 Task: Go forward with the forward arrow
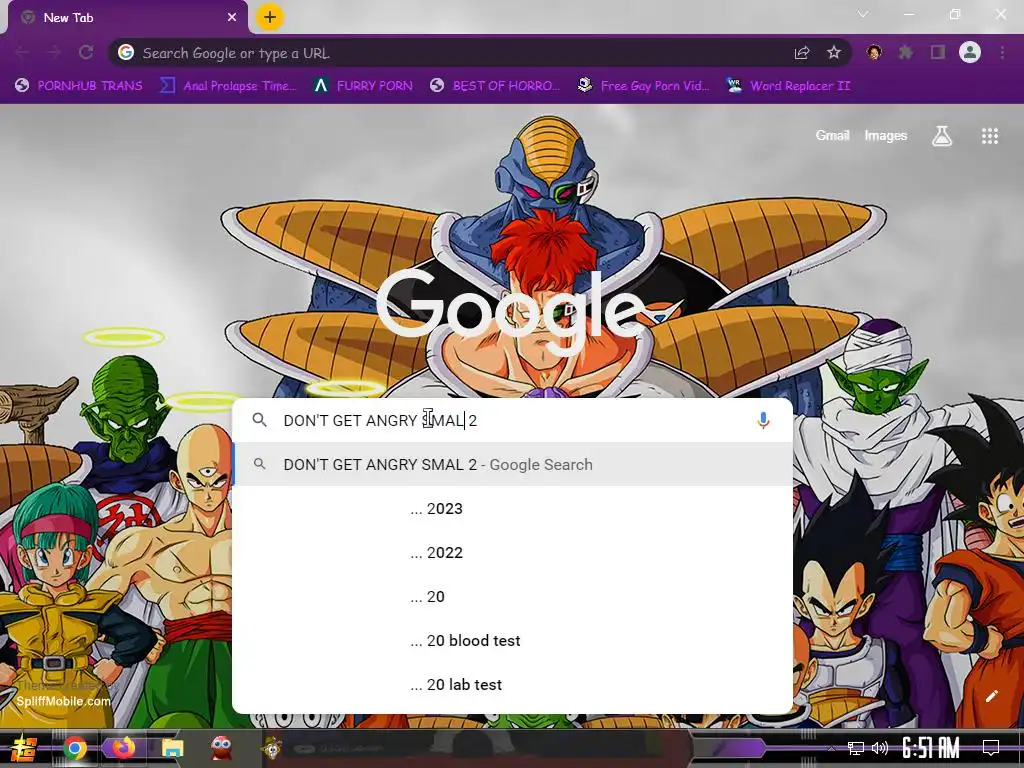54,52
